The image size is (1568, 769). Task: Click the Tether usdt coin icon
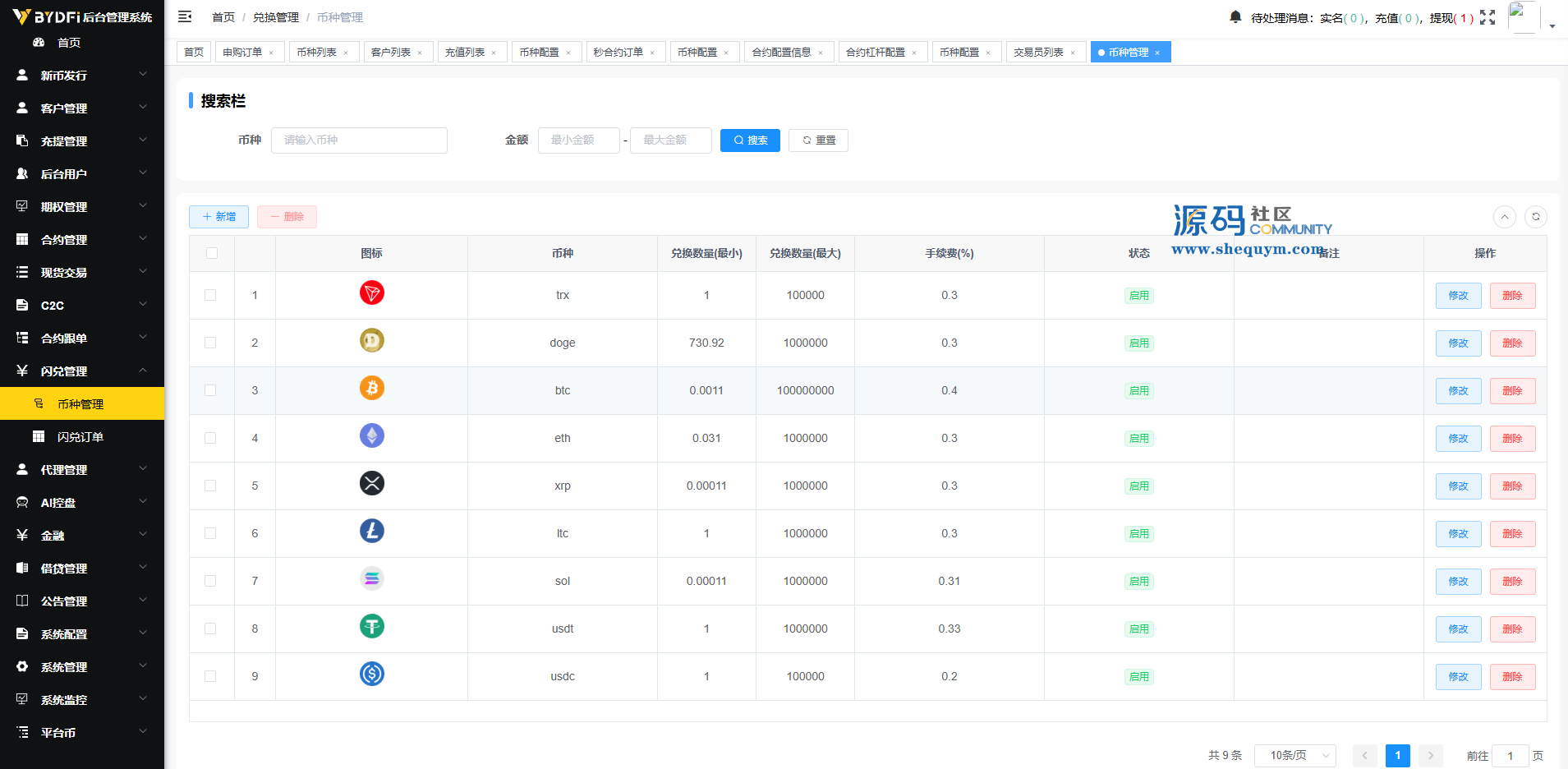(372, 626)
